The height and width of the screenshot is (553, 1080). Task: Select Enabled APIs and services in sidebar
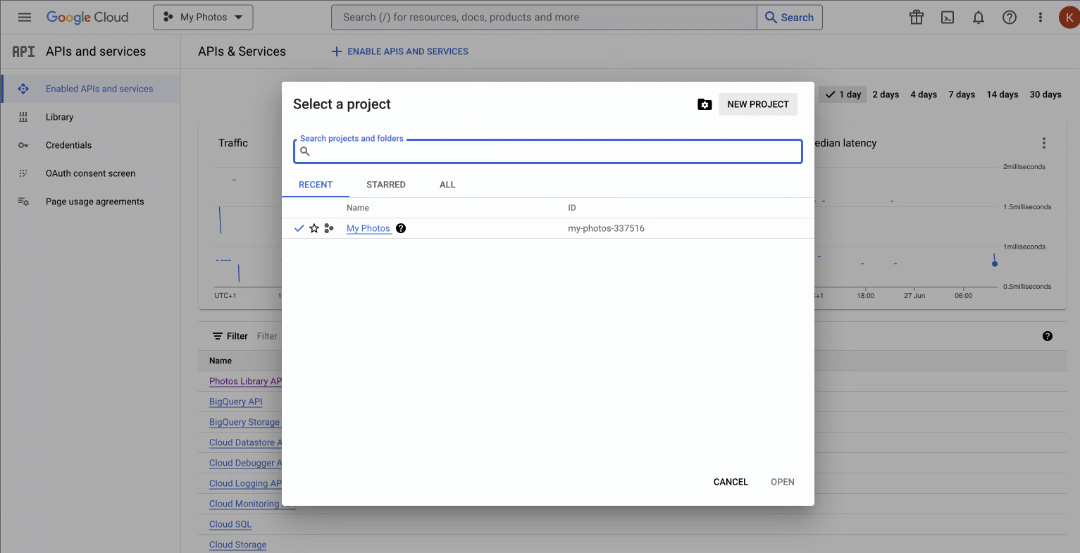click(90, 89)
